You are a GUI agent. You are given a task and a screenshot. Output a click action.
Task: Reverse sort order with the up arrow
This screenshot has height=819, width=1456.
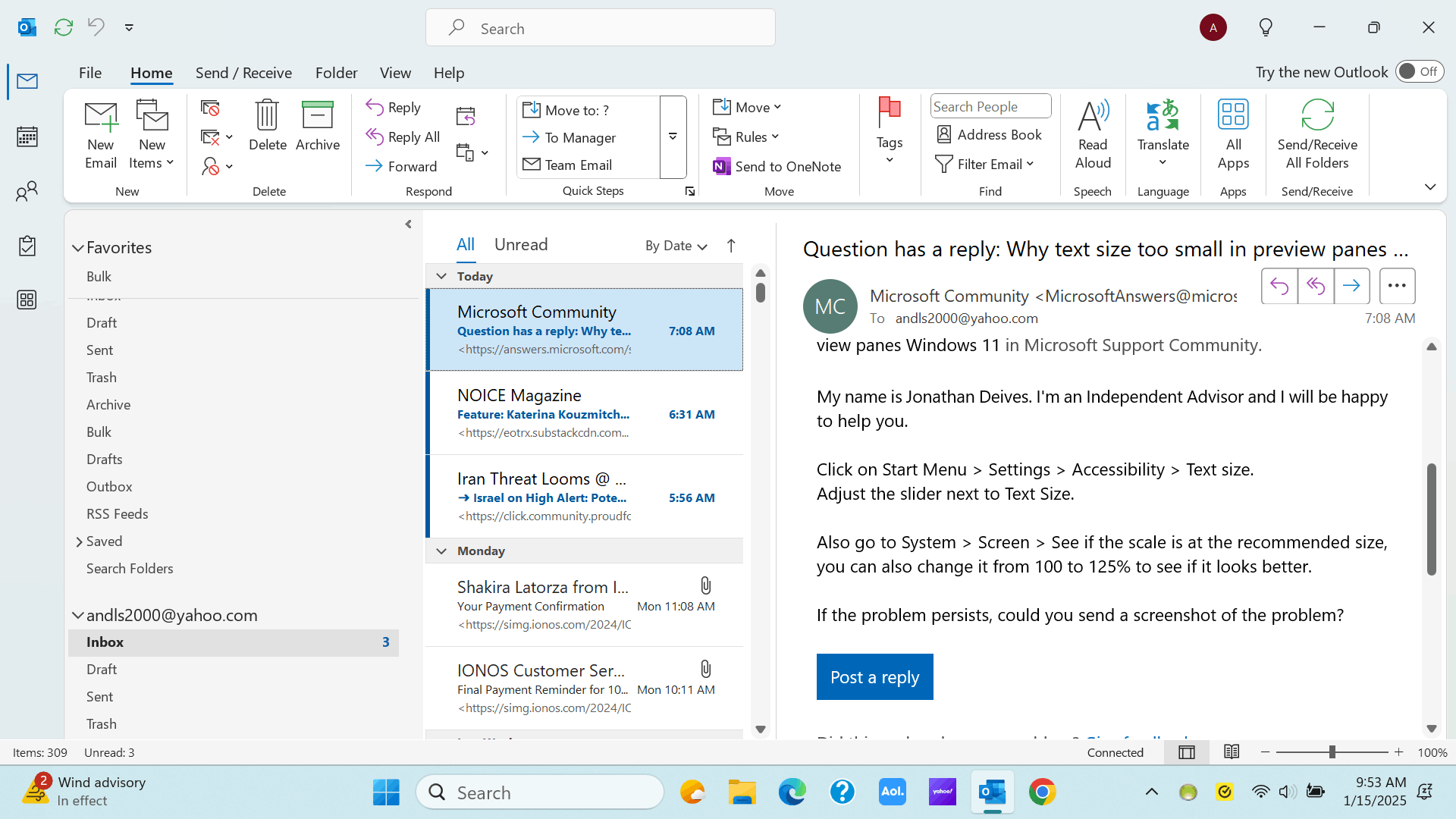pos(731,246)
